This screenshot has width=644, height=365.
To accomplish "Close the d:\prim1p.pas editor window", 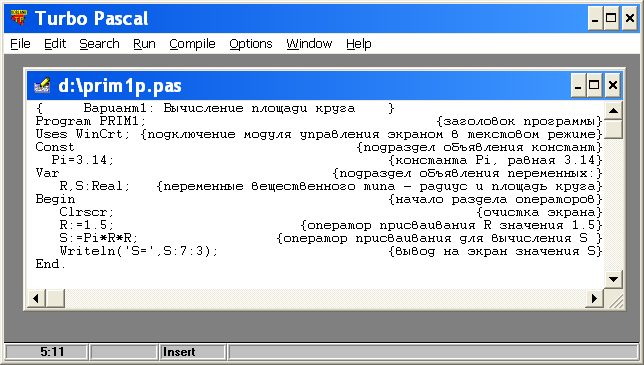I will pyautogui.click(x=612, y=85).
